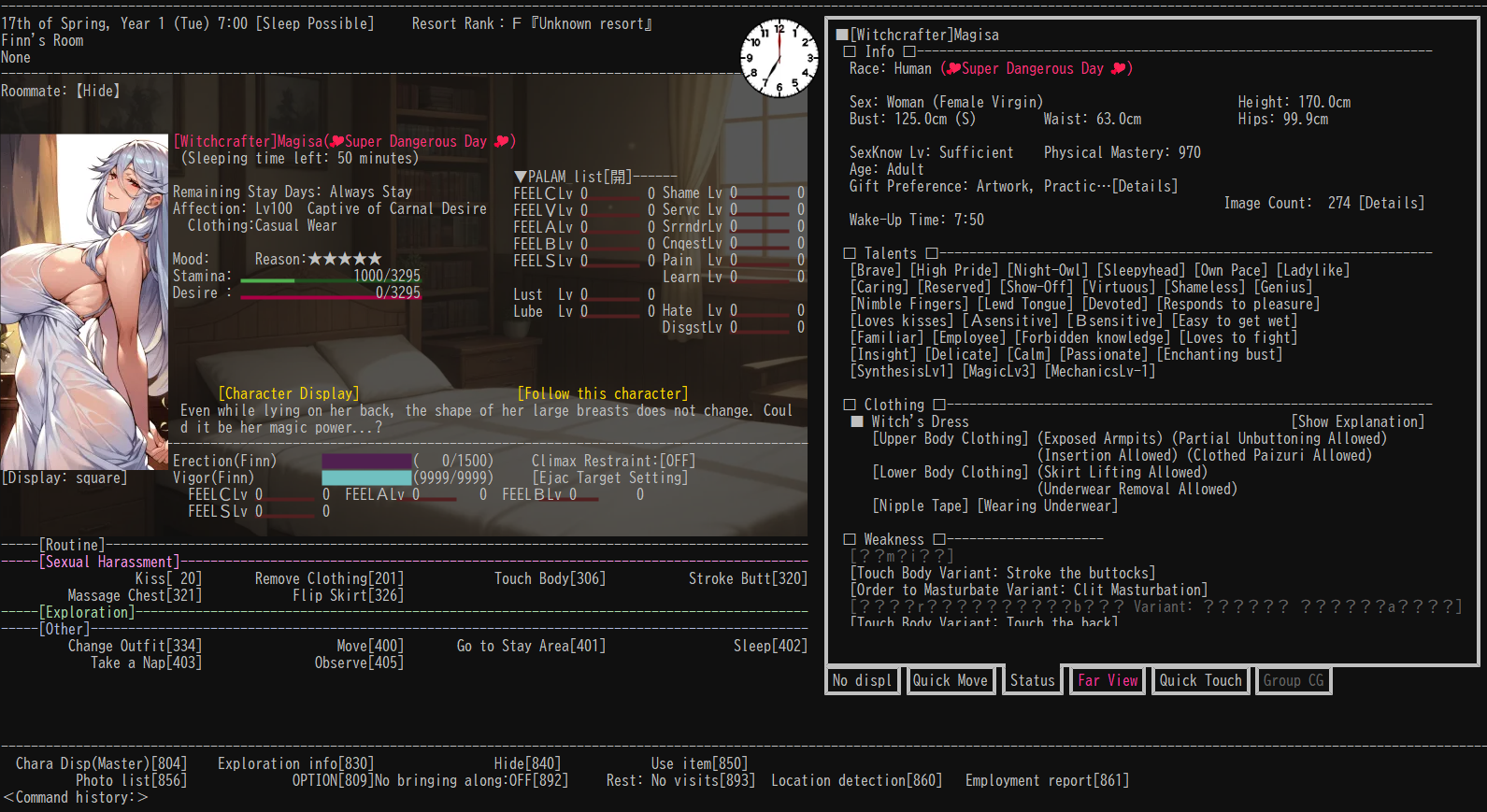This screenshot has height=812, width=1487.
Task: Open the Quick Touch tab
Action: pos(1201,680)
